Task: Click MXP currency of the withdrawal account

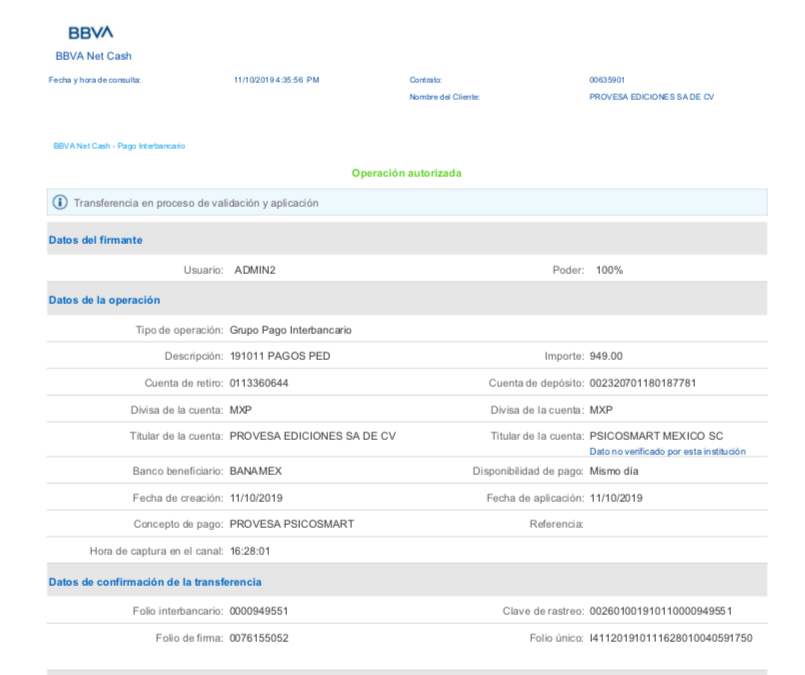Action: tap(241, 410)
